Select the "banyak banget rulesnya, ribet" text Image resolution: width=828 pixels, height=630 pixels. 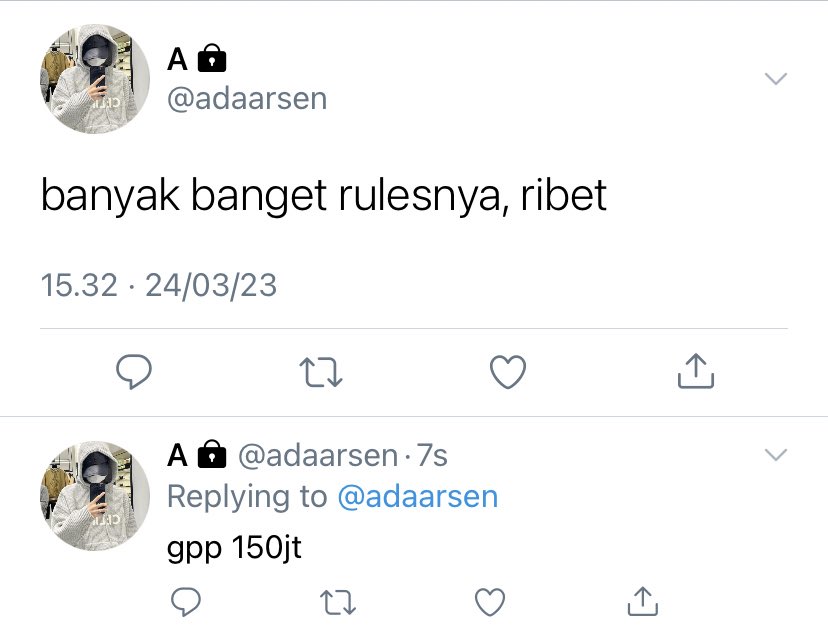click(324, 196)
